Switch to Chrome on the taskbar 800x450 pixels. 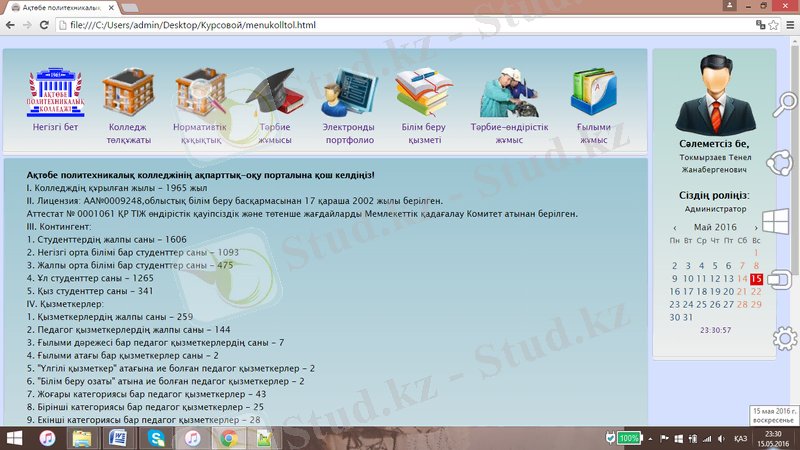(x=229, y=438)
